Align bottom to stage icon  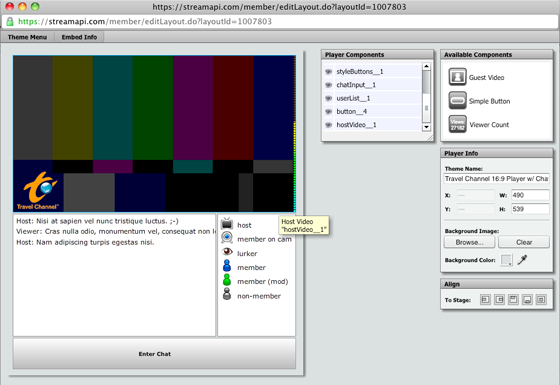(527, 300)
